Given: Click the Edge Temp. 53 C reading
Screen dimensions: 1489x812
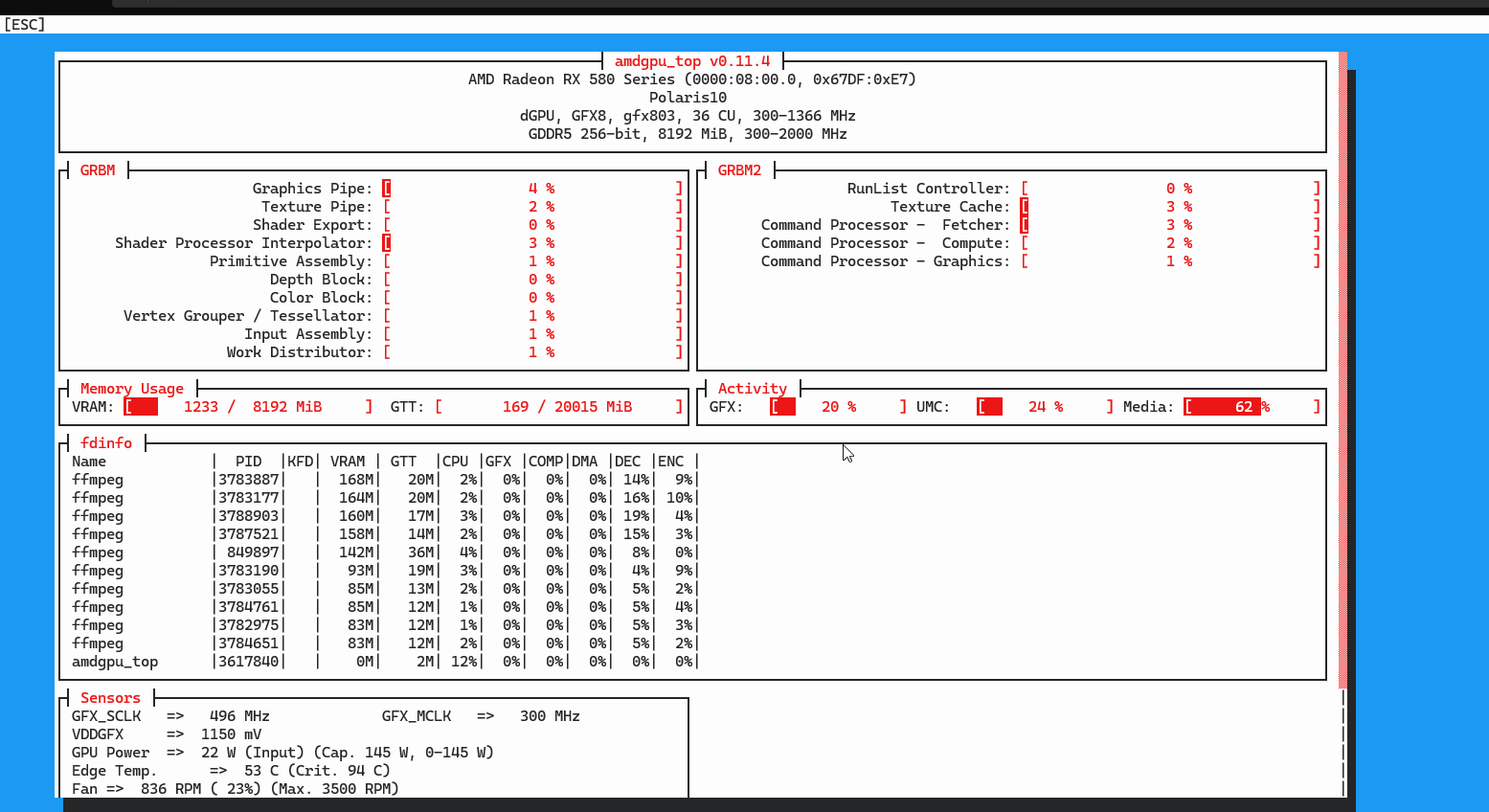Looking at the screenshot, I should (231, 771).
